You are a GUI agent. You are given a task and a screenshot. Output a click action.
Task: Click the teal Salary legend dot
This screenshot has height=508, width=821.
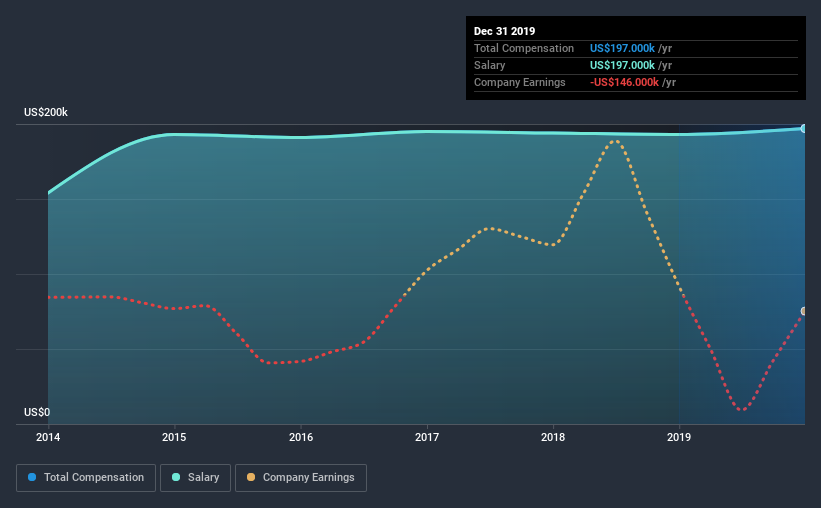tap(176, 477)
